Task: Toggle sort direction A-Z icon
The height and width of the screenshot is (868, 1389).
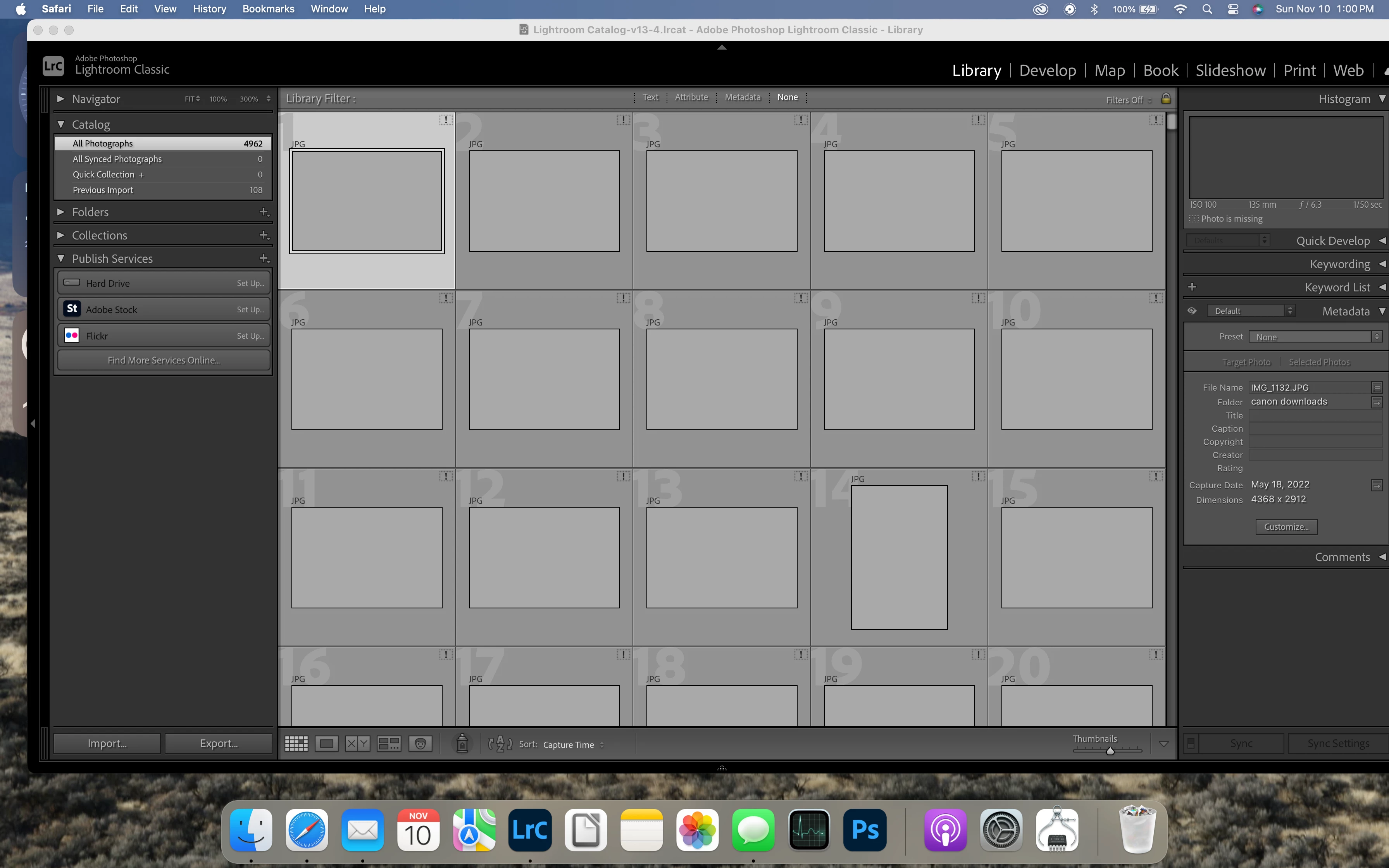Action: [500, 744]
